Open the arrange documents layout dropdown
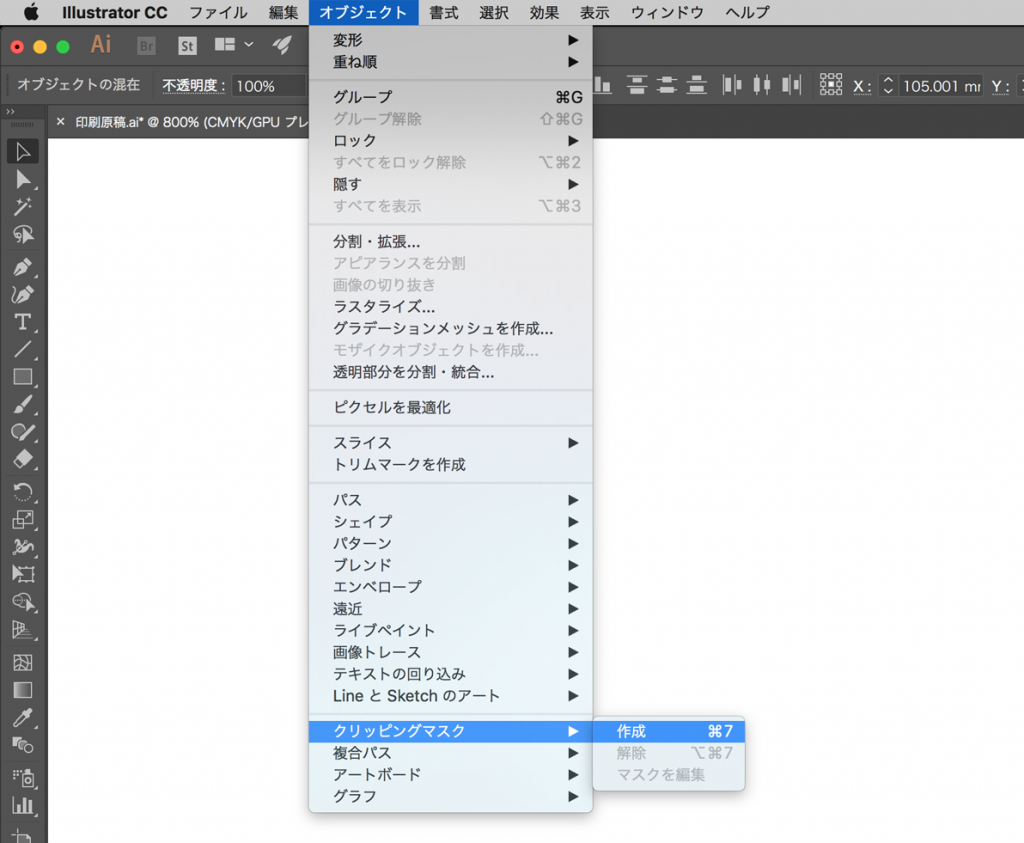Screen dimensions: 1024x843 (234, 44)
